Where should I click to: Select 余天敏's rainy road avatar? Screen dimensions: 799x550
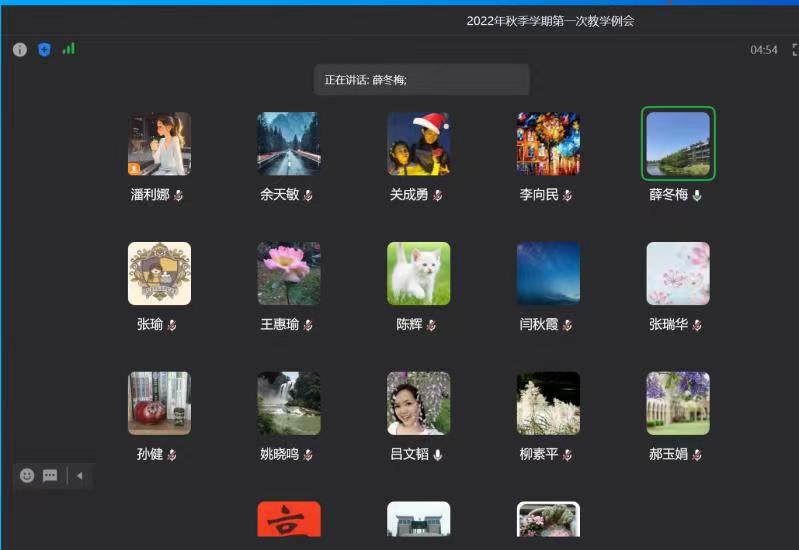[289, 143]
